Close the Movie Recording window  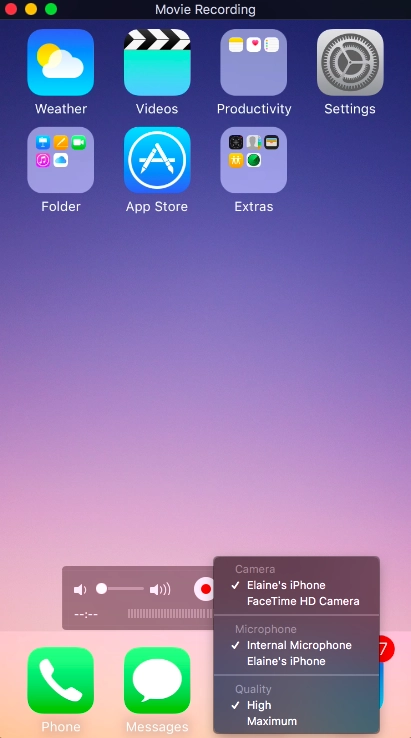[x=11, y=9]
